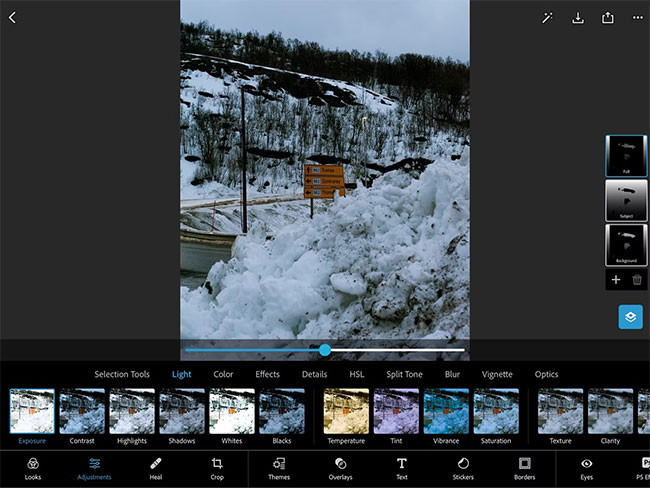Screen dimensions: 650x488
Task: Open the Themes tool
Action: coord(279,469)
